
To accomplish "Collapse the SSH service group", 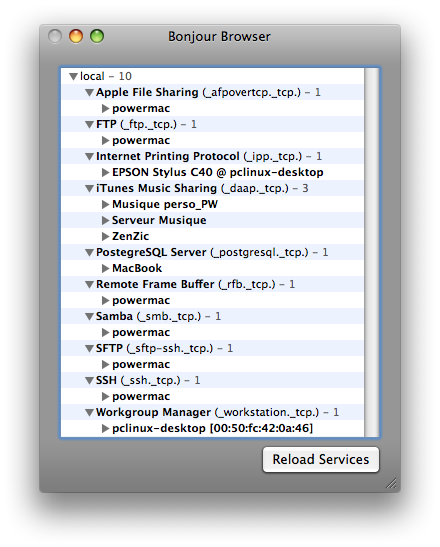I will [x=89, y=381].
